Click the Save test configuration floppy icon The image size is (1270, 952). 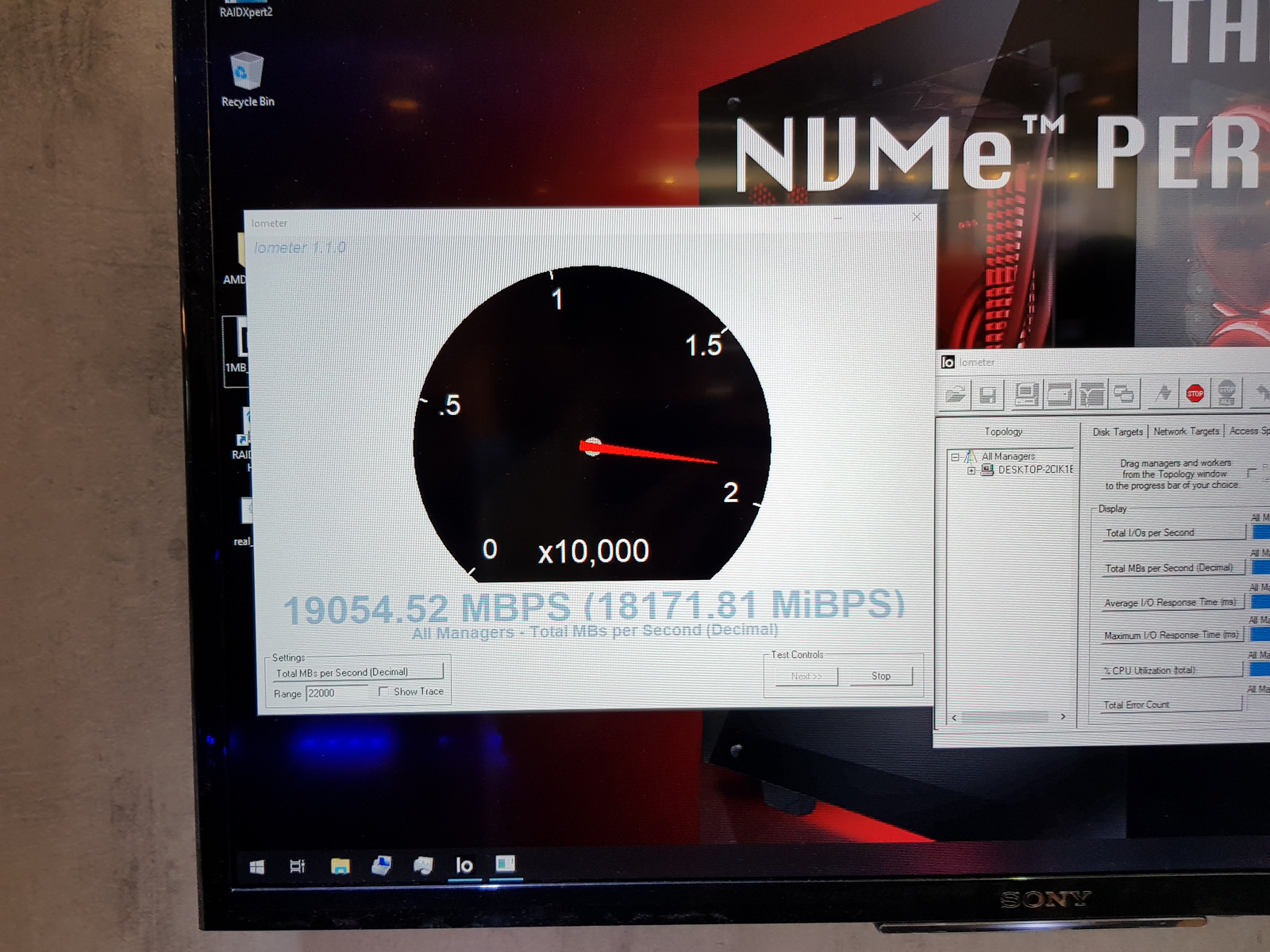(x=988, y=394)
